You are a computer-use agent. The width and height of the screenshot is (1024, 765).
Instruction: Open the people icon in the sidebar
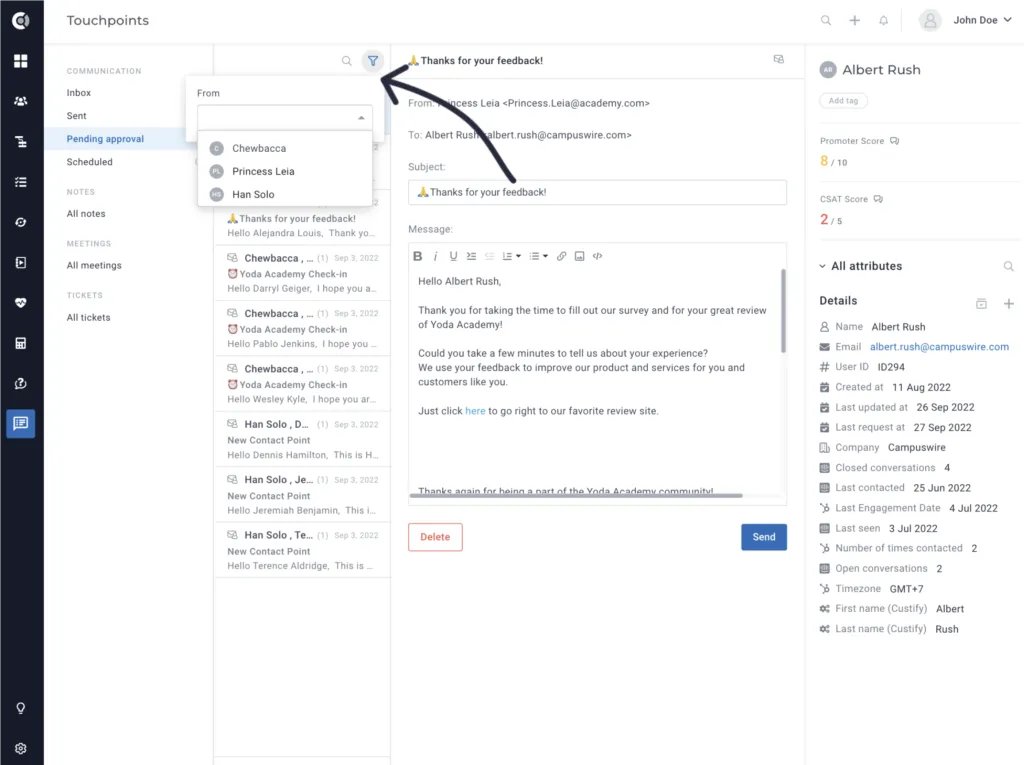tap(21, 101)
